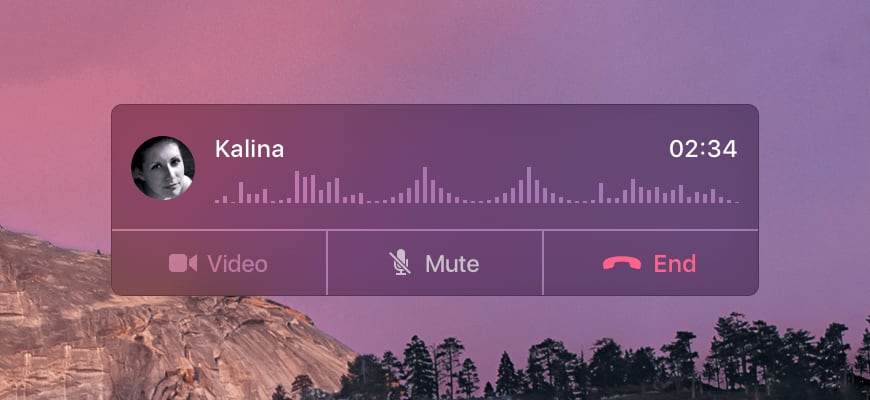Click the pine tree silhouettes on the desktop
Image resolution: width=870 pixels, height=400 pixels.
click(x=610, y=363)
